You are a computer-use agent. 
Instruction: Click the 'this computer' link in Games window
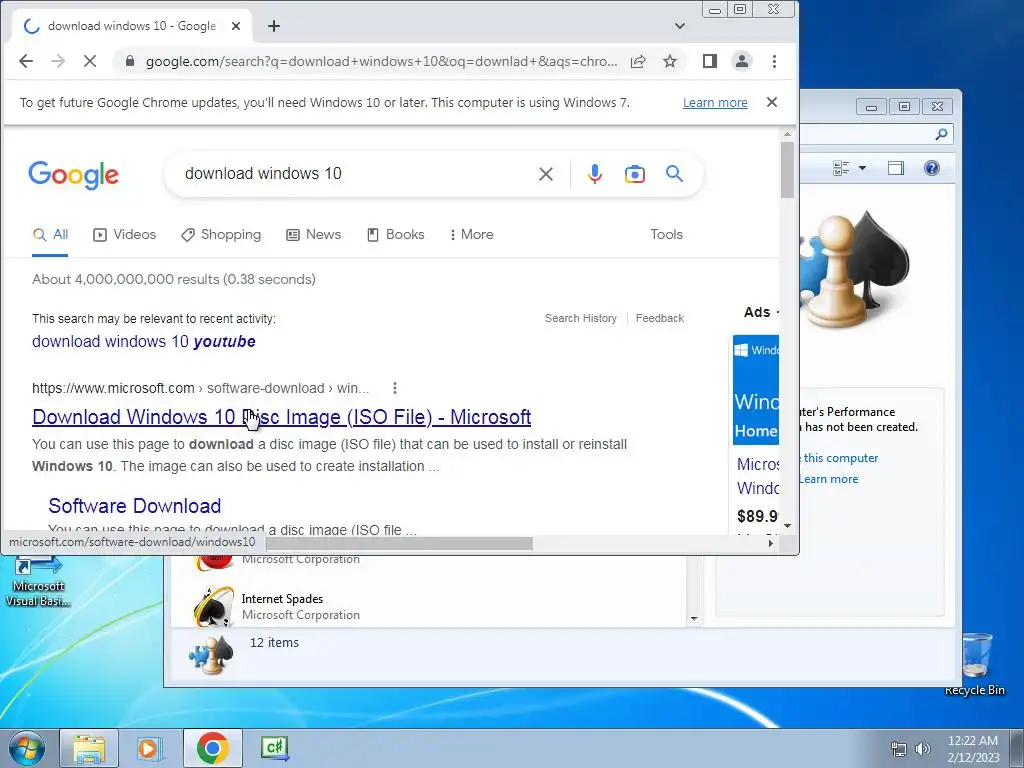click(840, 458)
